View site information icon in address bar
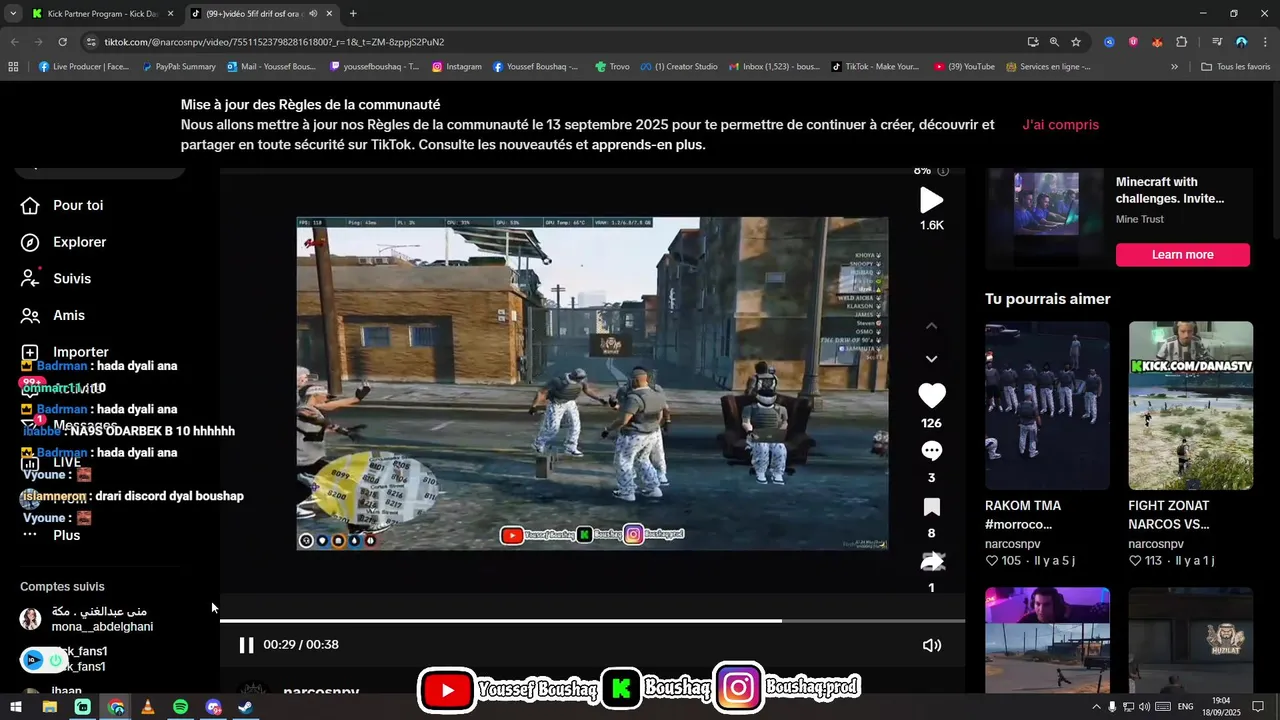Screen dimensions: 1280x720 (x=91, y=42)
